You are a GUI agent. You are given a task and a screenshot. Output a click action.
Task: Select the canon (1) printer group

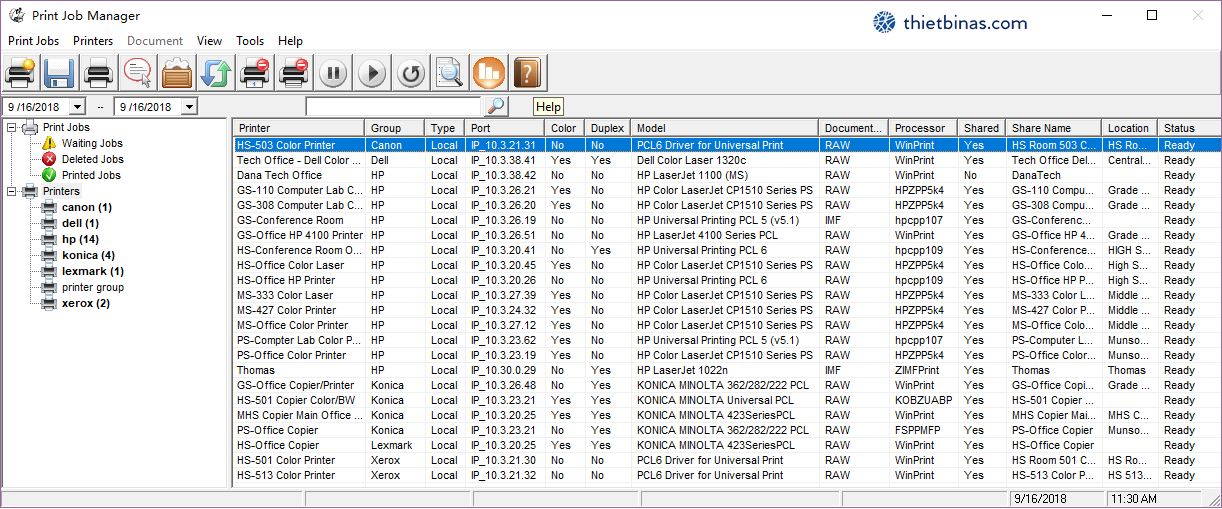[87, 207]
